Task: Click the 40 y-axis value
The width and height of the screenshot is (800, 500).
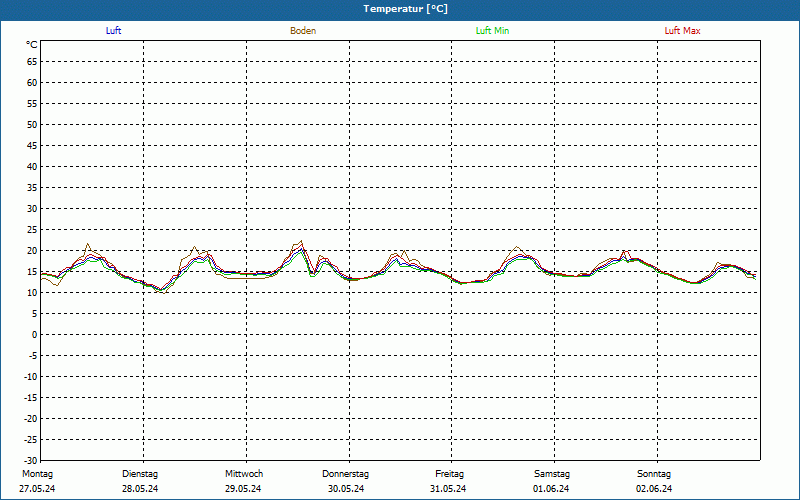Action: [x=32, y=167]
